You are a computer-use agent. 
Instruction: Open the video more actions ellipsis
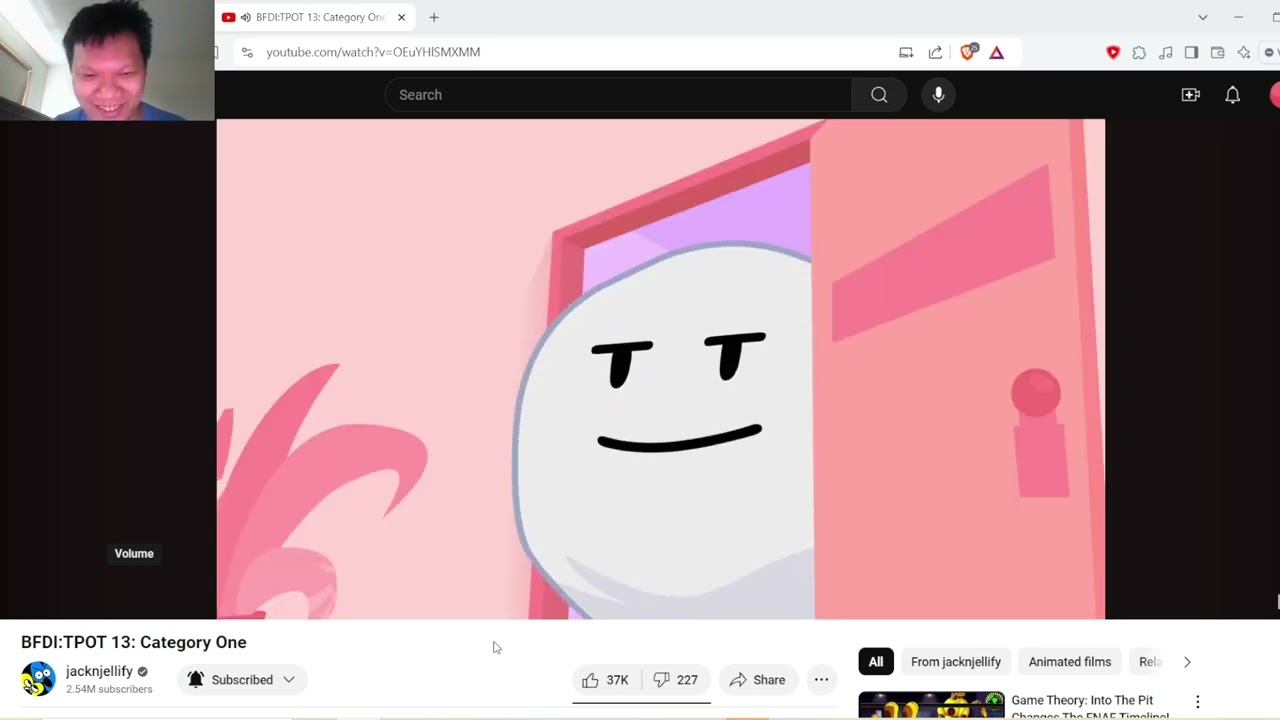[x=821, y=680]
